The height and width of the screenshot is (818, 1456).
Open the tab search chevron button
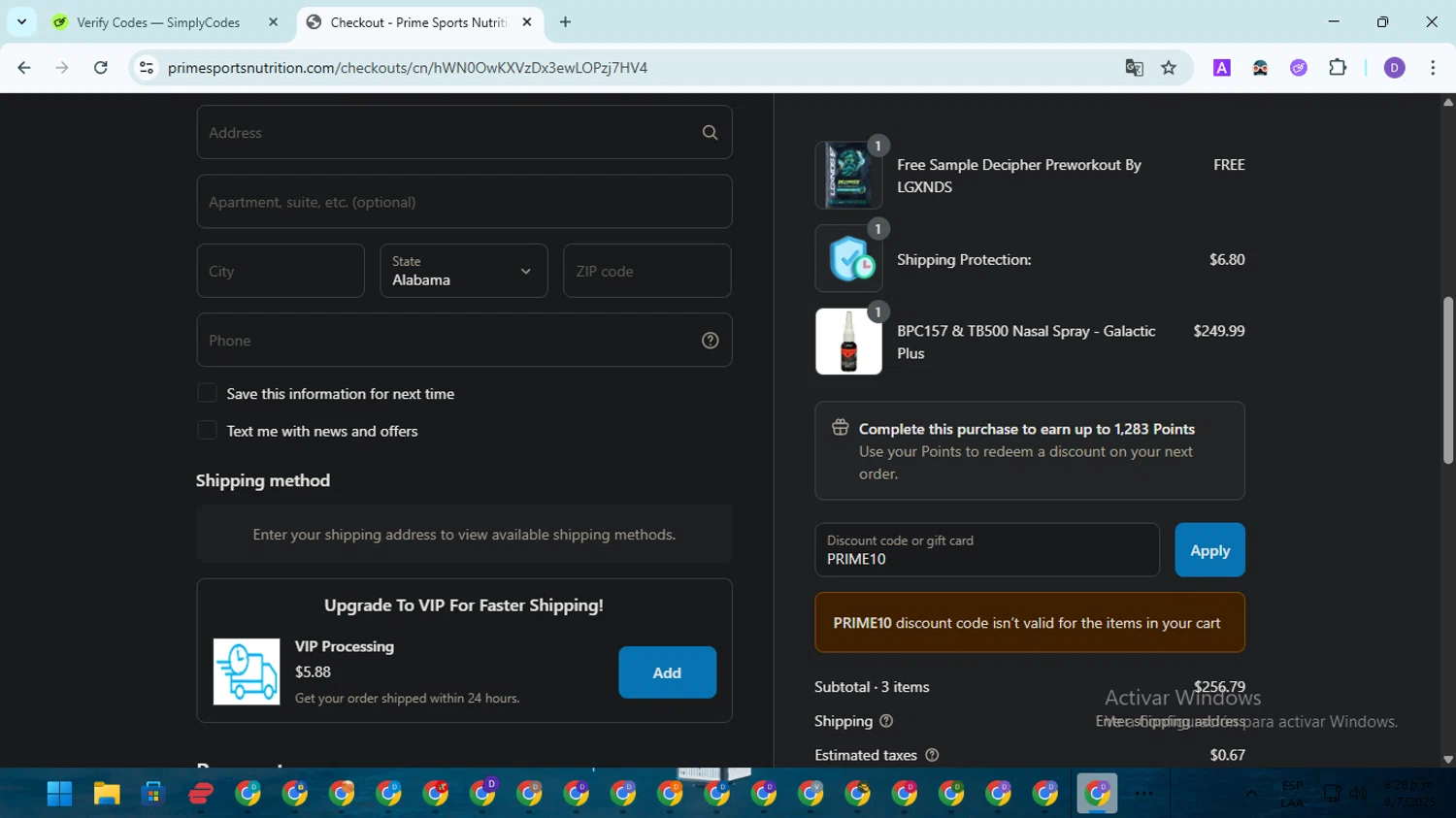[x=21, y=22]
